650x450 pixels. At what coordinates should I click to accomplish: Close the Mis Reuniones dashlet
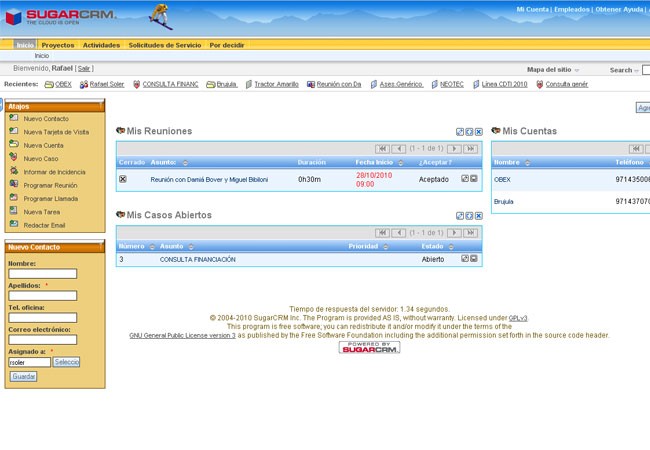coord(479,132)
